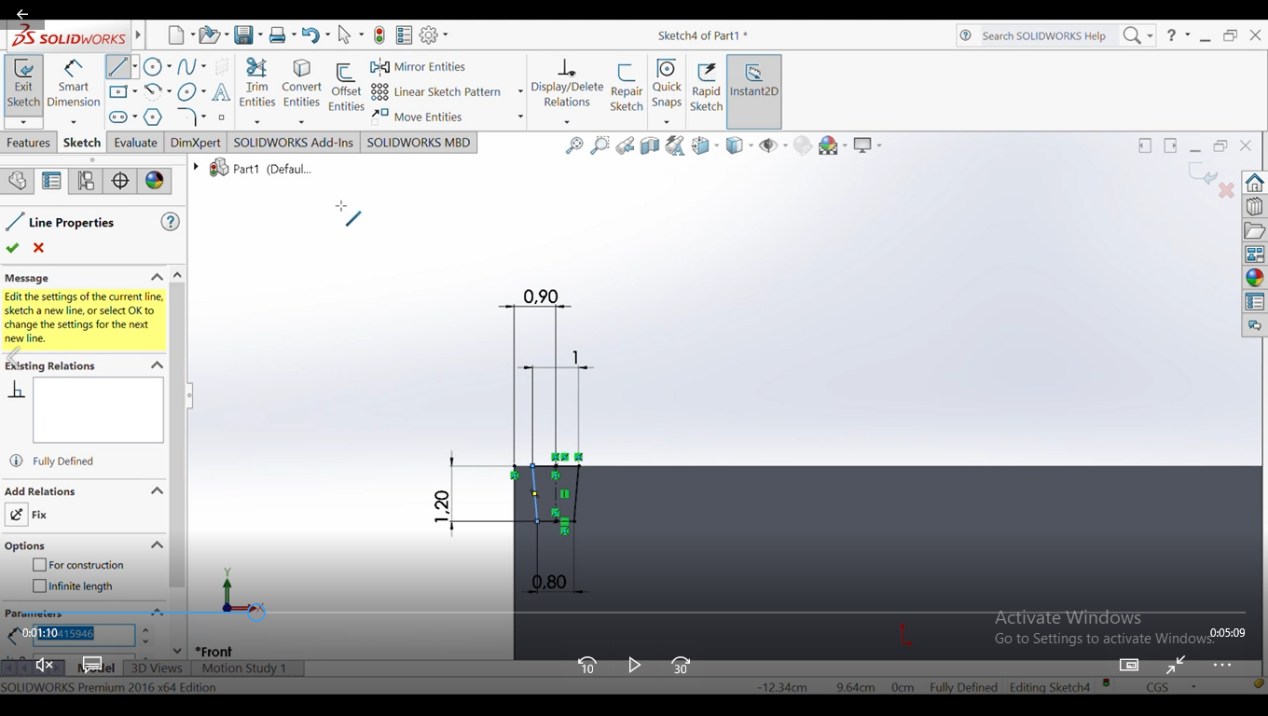The height and width of the screenshot is (716, 1268).
Task: Open the SOLIDWORKS Resources home tab
Action: pyautogui.click(x=1254, y=183)
